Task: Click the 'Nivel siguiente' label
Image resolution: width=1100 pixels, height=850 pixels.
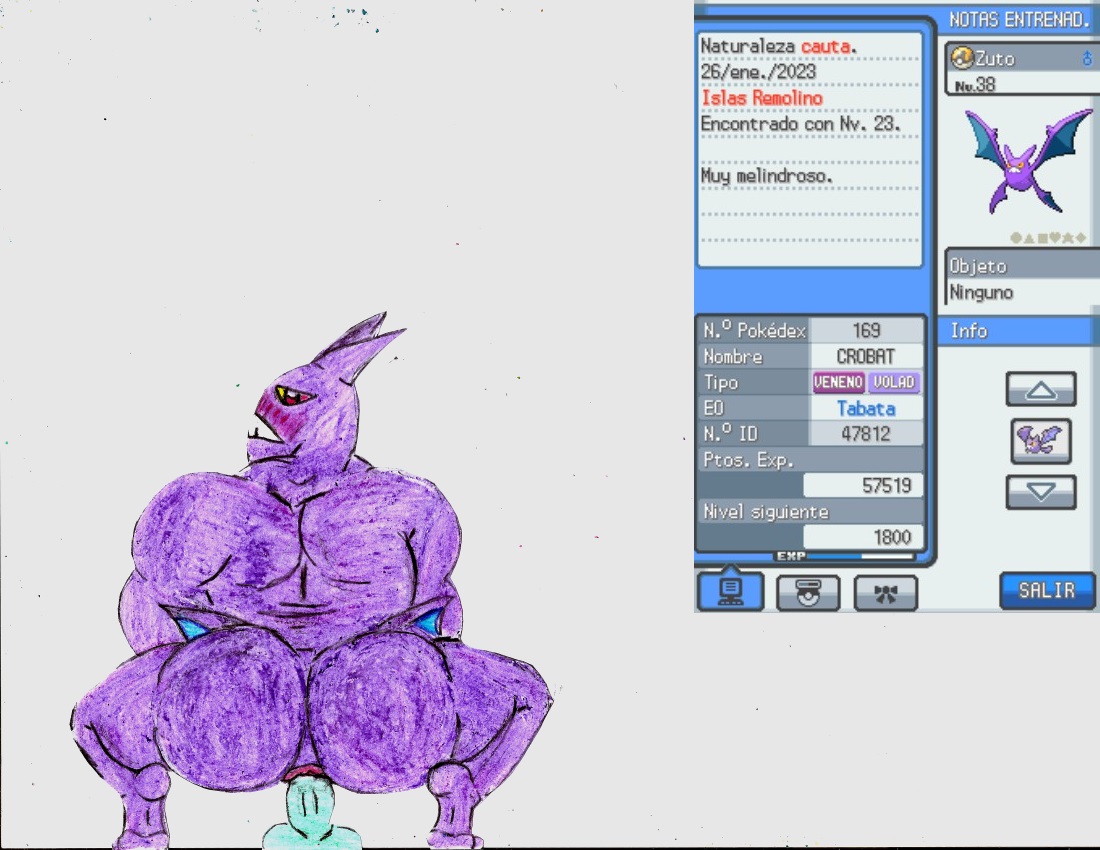Action: click(766, 511)
